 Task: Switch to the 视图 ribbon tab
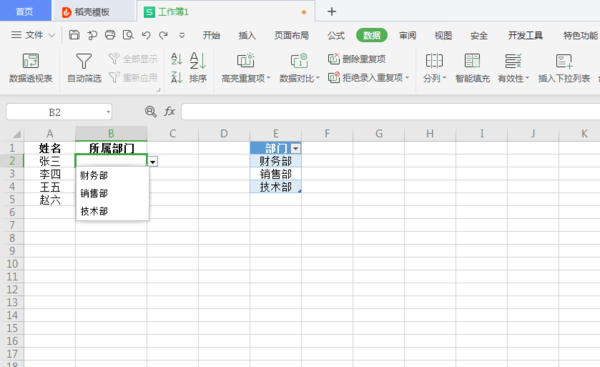[x=443, y=36]
